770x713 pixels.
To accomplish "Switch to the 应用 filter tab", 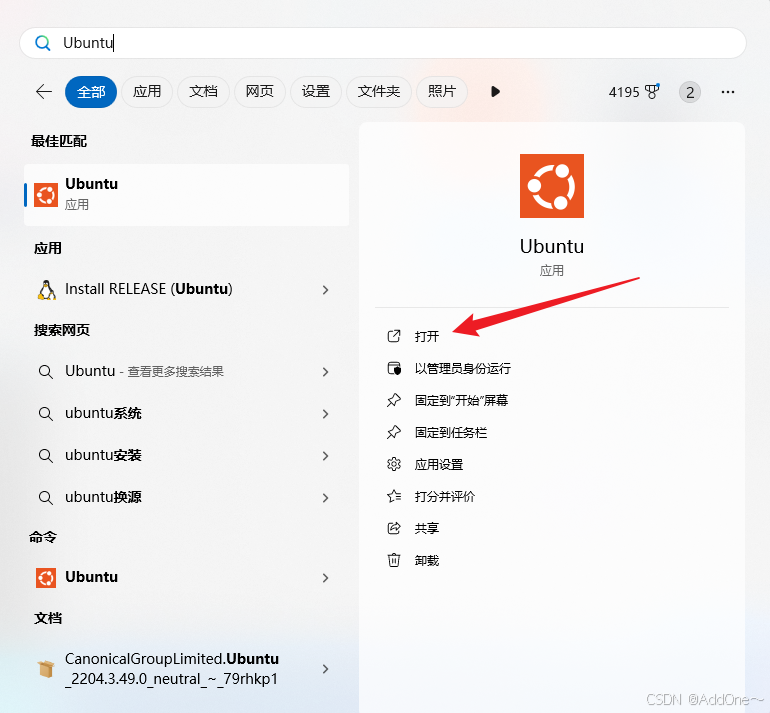I will [147, 91].
